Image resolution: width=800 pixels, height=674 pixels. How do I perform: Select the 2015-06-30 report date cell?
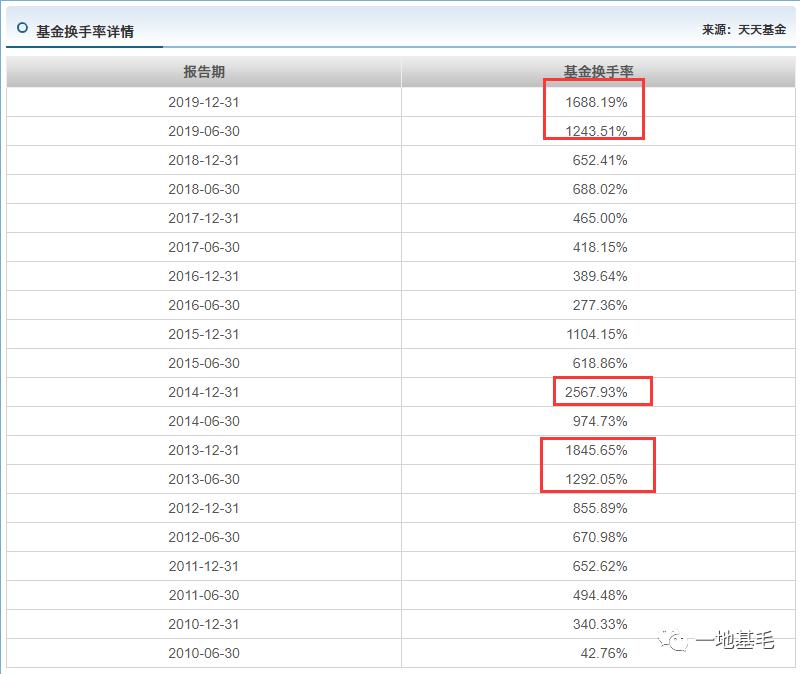click(x=204, y=363)
